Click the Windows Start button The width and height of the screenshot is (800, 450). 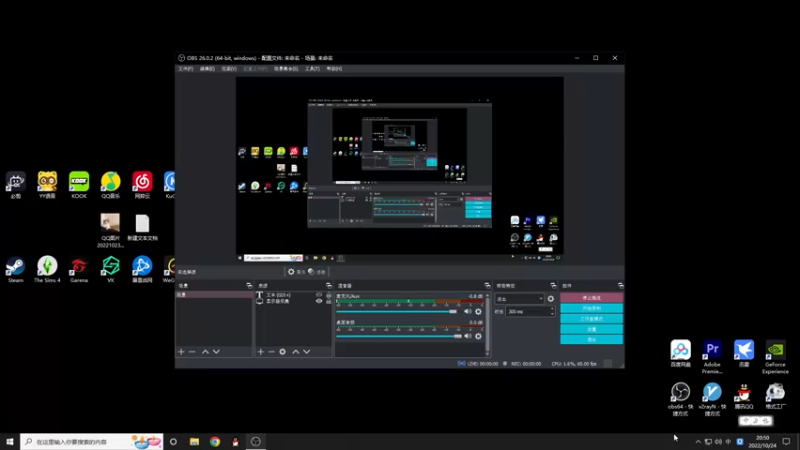[10, 442]
